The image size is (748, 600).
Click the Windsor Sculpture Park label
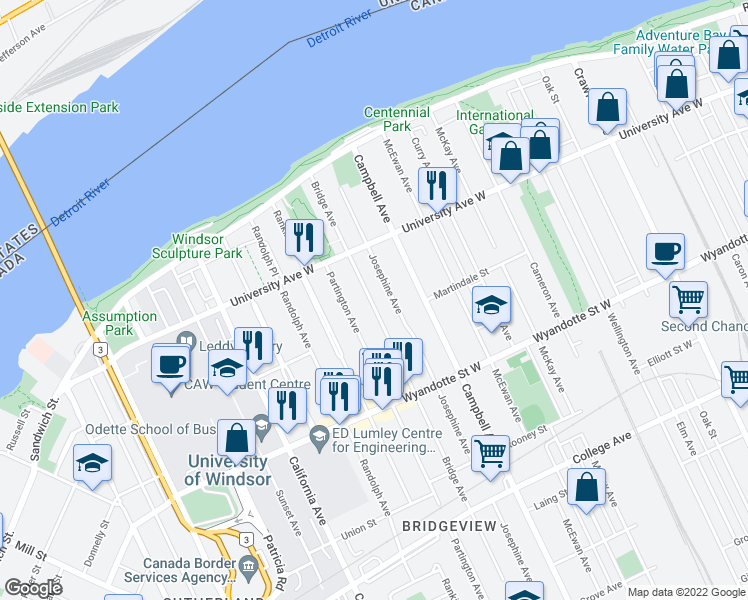[x=197, y=246]
